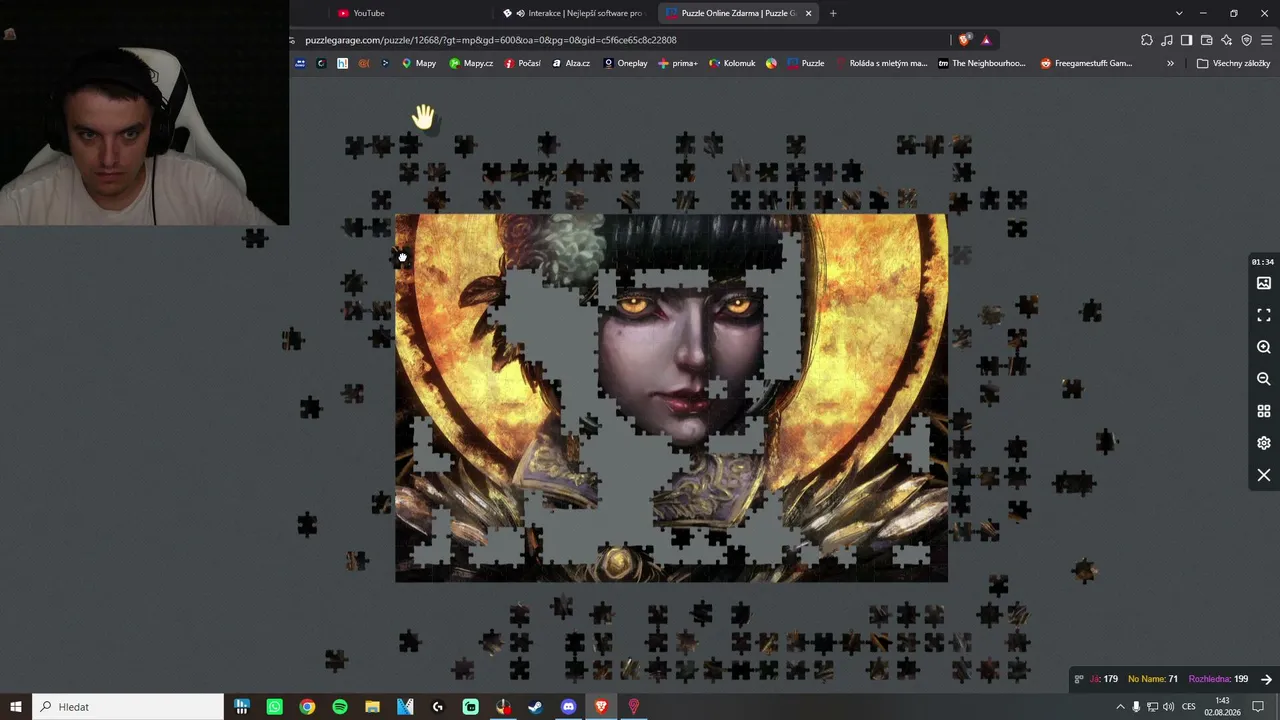Open the Leo AI assistant icon
The width and height of the screenshot is (1280, 720).
(x=1227, y=40)
